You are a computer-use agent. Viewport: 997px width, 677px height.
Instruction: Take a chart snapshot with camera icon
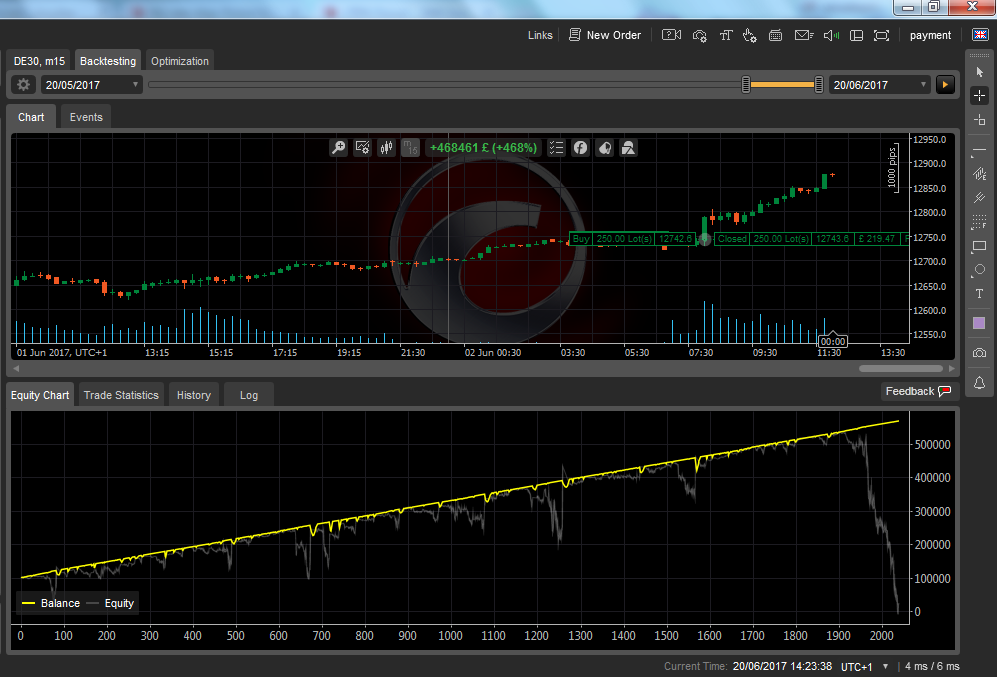tap(979, 353)
